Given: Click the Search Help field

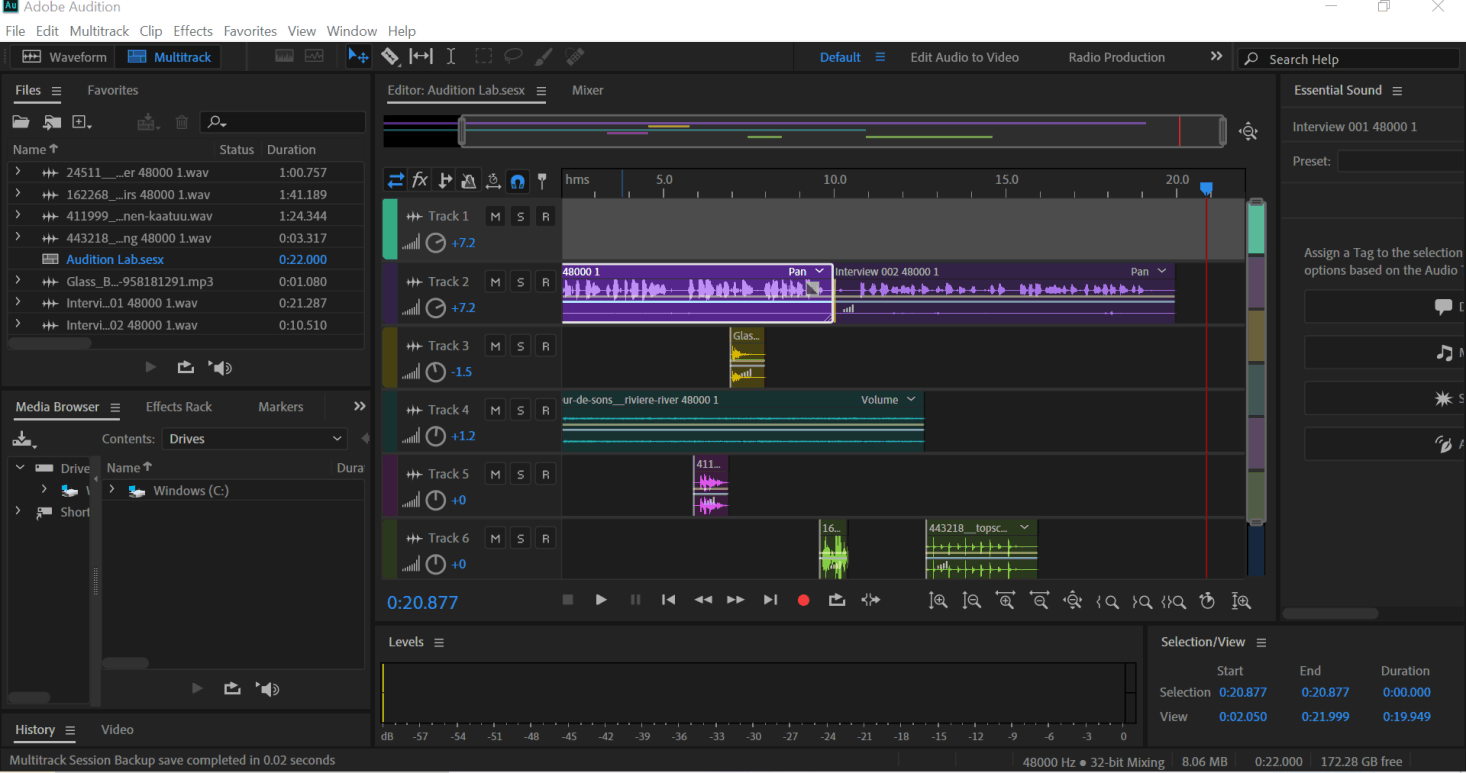Looking at the screenshot, I should [1348, 59].
